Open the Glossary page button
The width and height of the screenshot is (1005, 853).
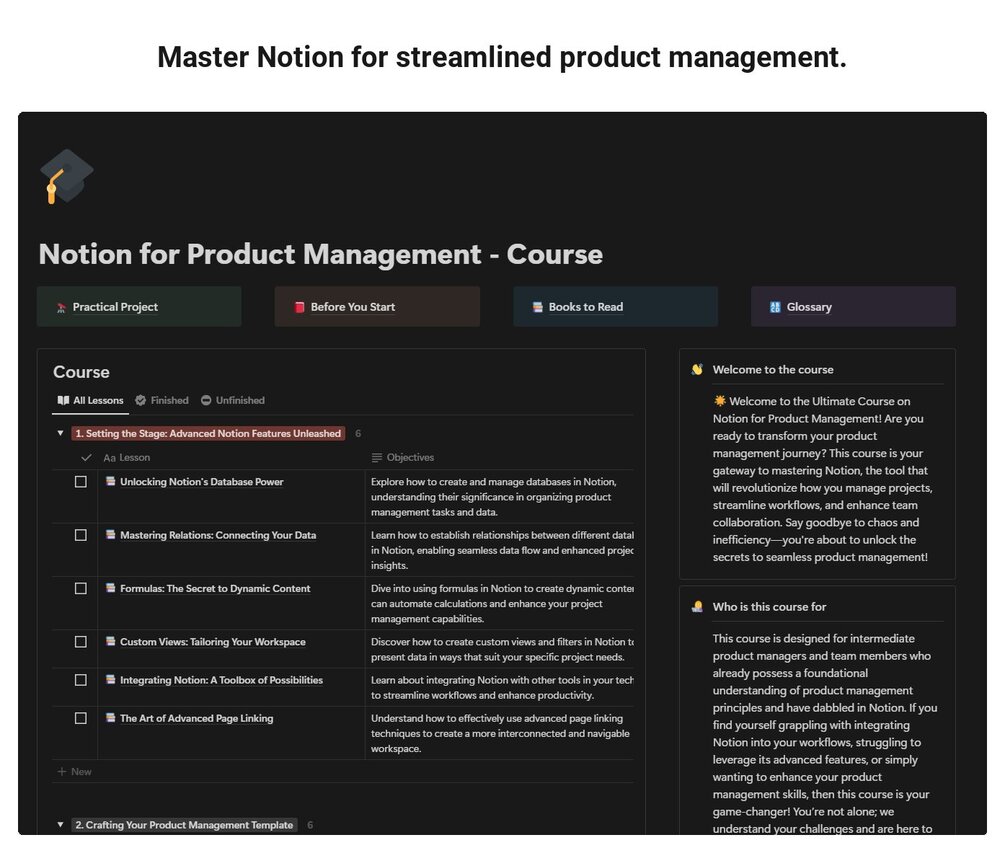tap(853, 306)
